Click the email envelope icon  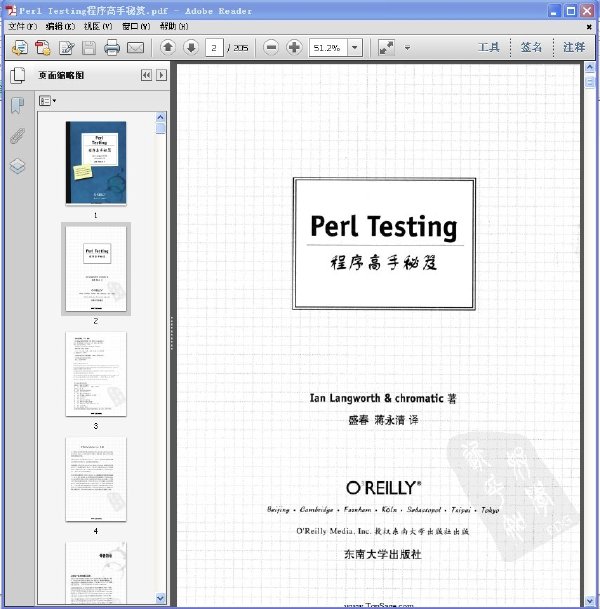point(136,48)
